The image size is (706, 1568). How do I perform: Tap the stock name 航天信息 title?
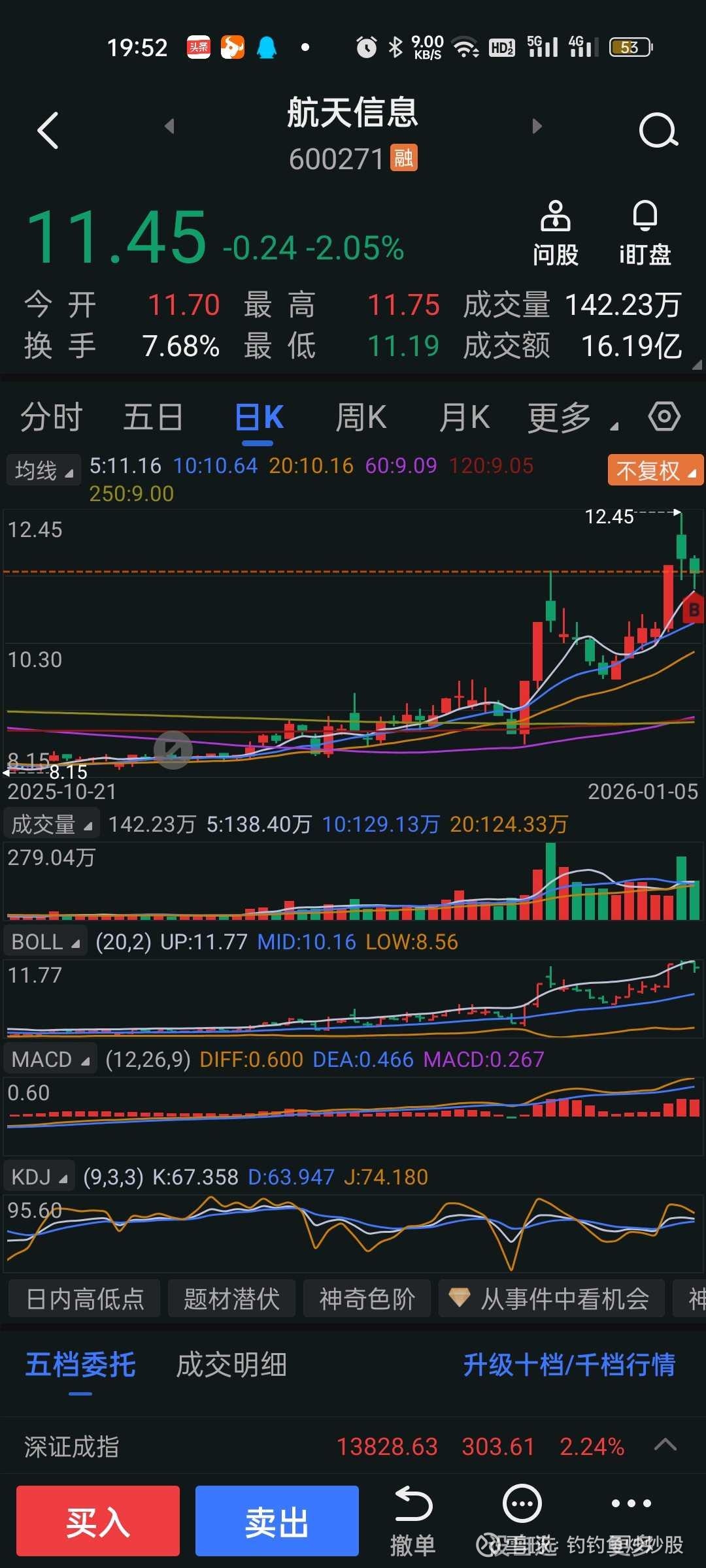pos(353,112)
